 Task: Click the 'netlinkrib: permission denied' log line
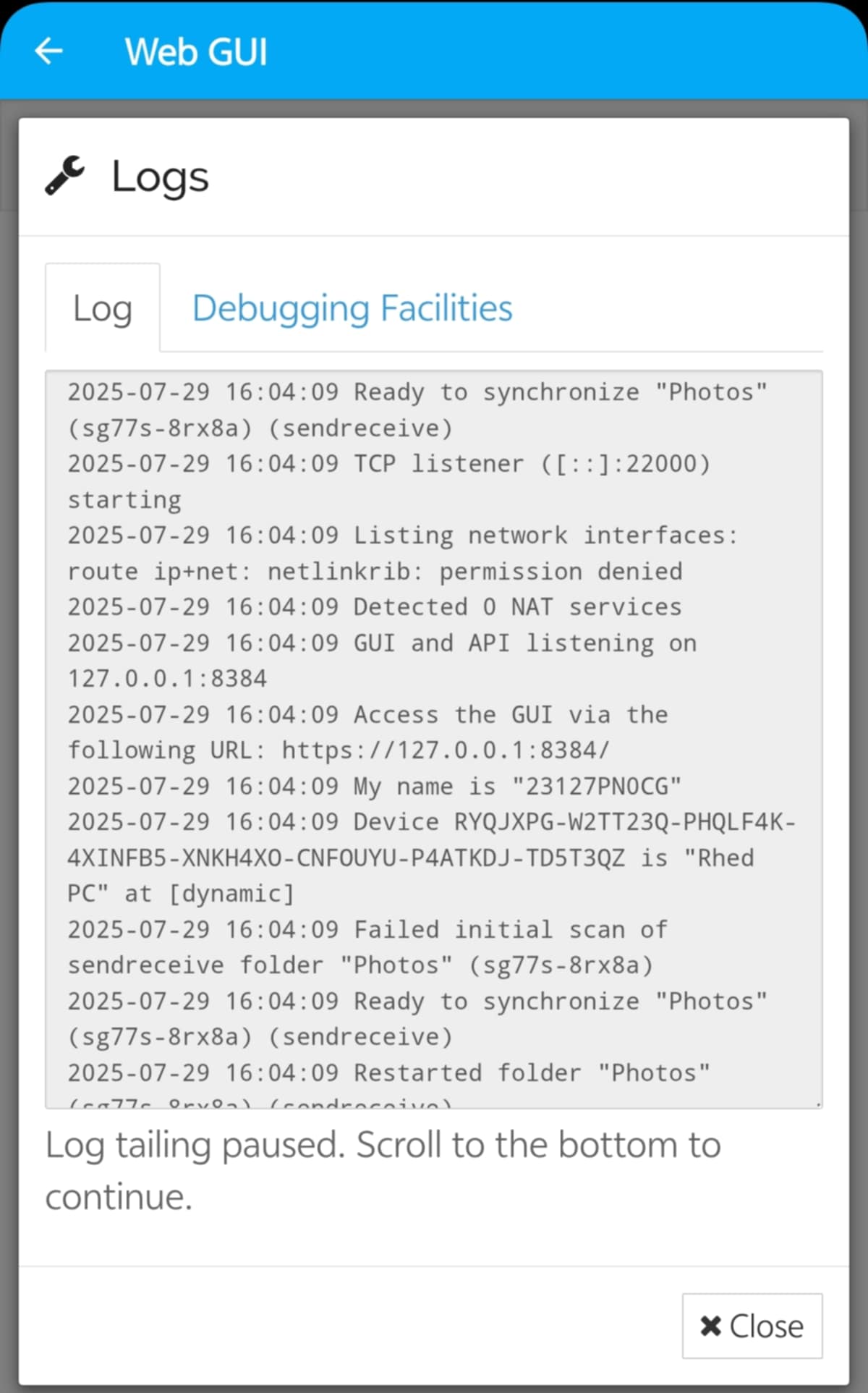[x=475, y=572]
